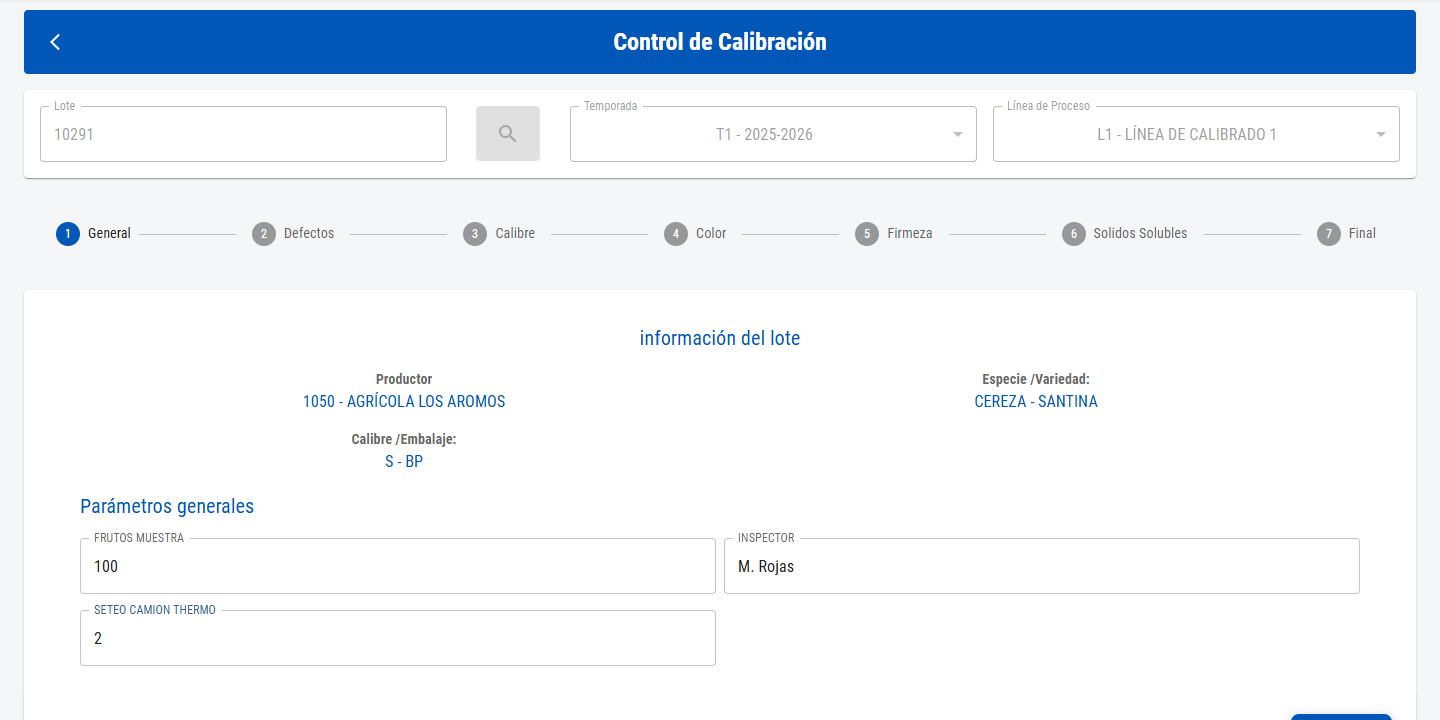
Task: Go to step 5 Firmeza
Action: pyautogui.click(x=894, y=234)
